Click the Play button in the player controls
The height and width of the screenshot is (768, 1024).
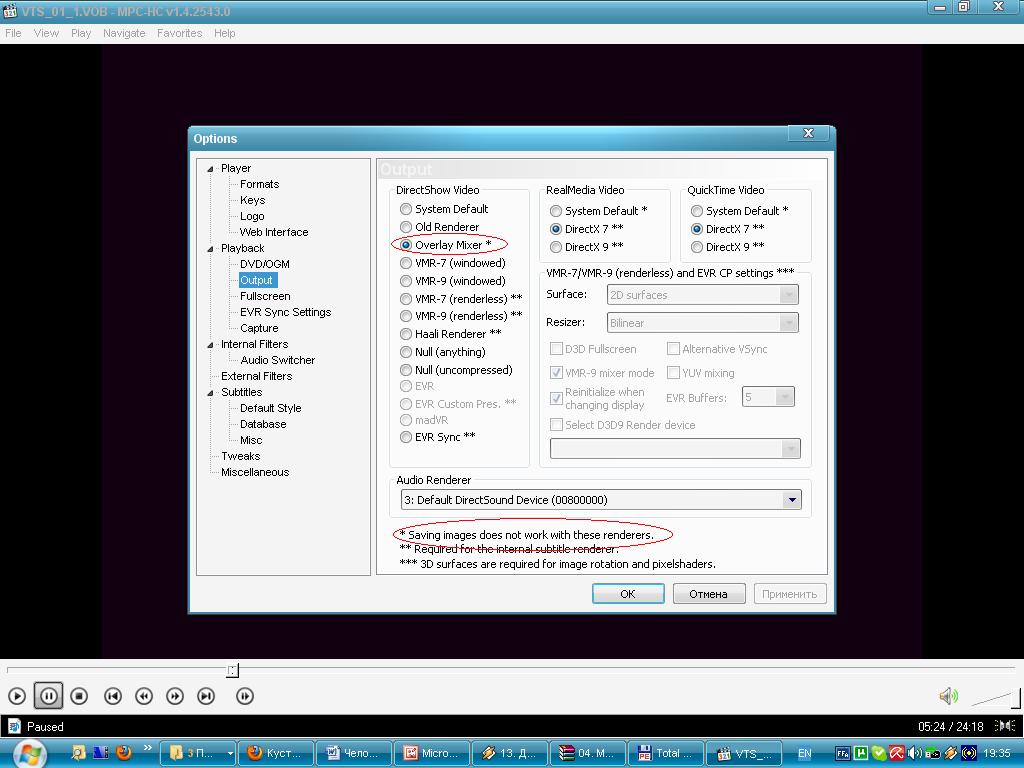[x=17, y=696]
